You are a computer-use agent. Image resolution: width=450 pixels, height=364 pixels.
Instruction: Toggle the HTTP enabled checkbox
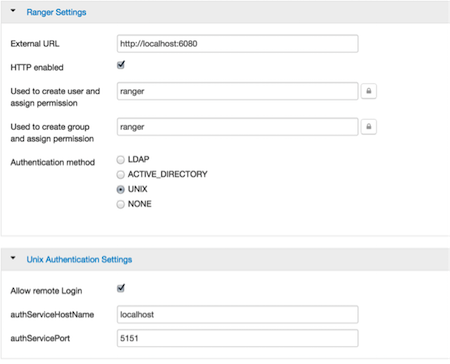click(121, 65)
